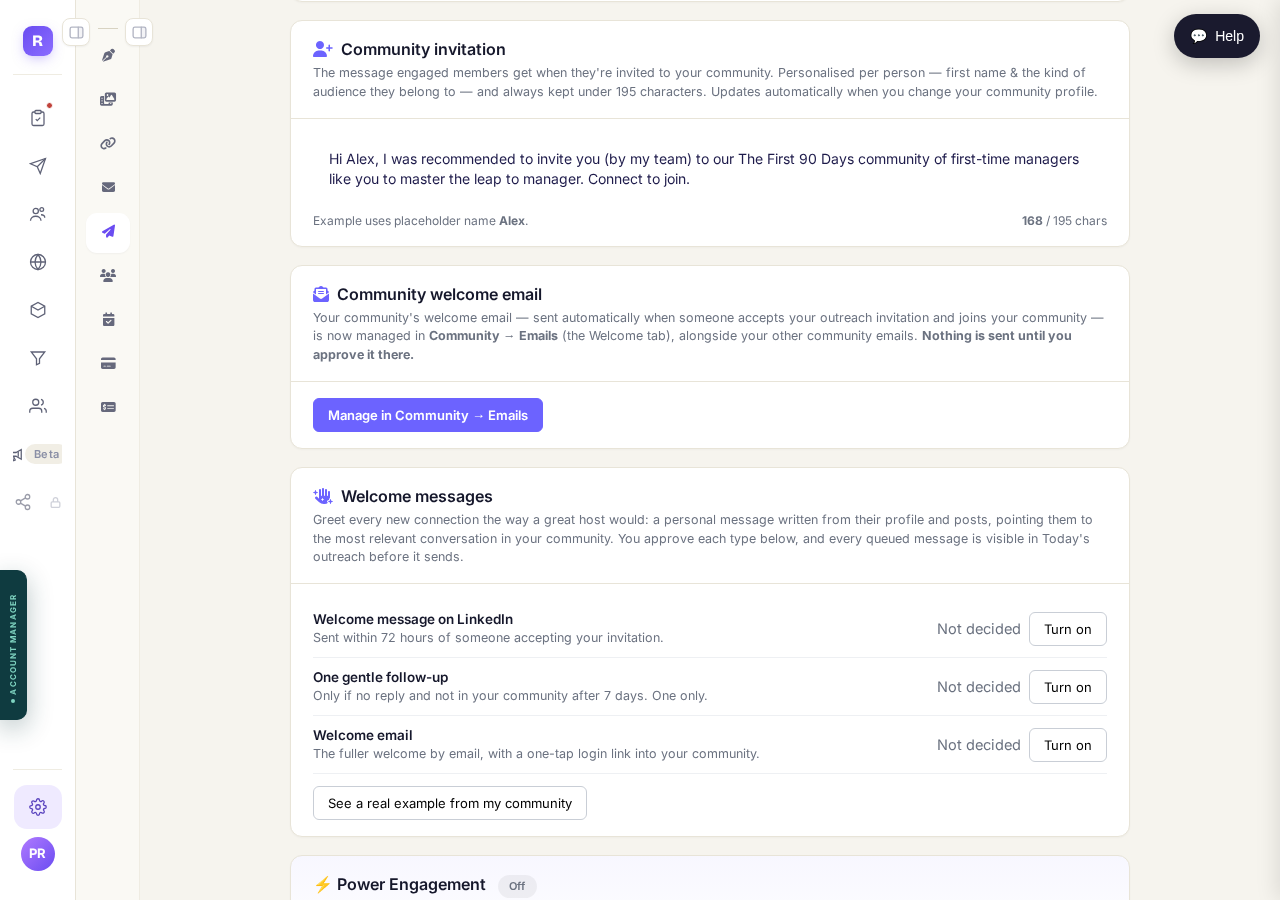Turn on One gentle follow-up

coord(1068,687)
